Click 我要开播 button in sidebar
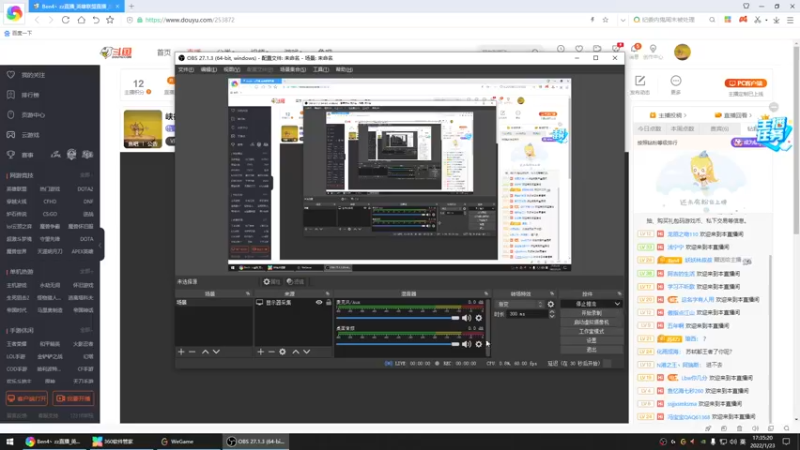 coord(73,398)
